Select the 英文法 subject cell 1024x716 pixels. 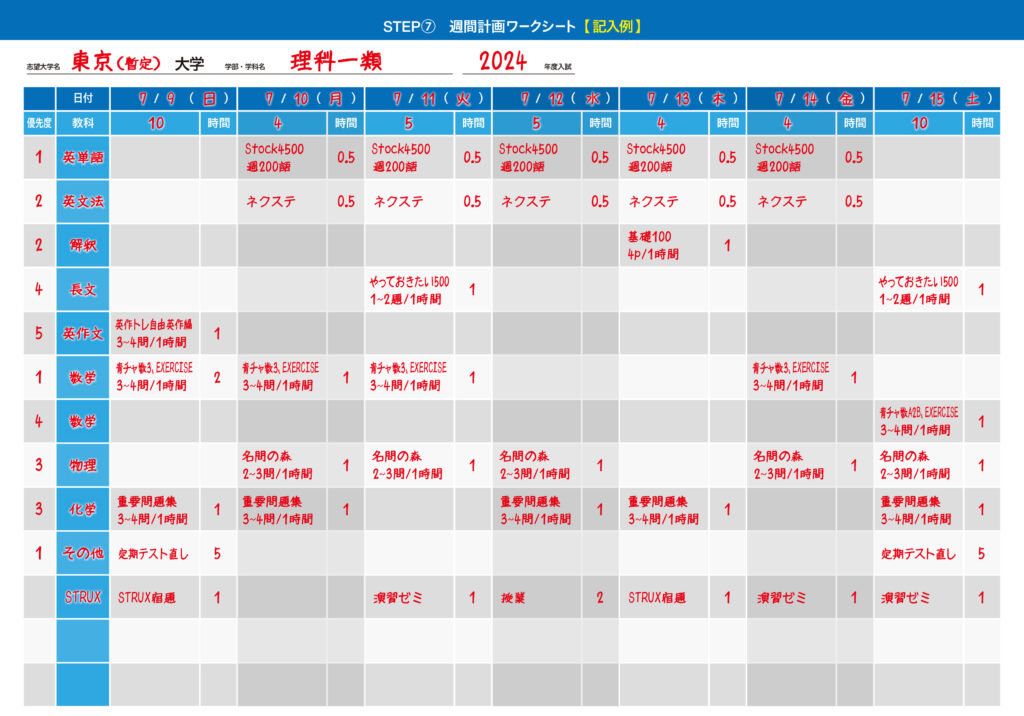coord(83,201)
